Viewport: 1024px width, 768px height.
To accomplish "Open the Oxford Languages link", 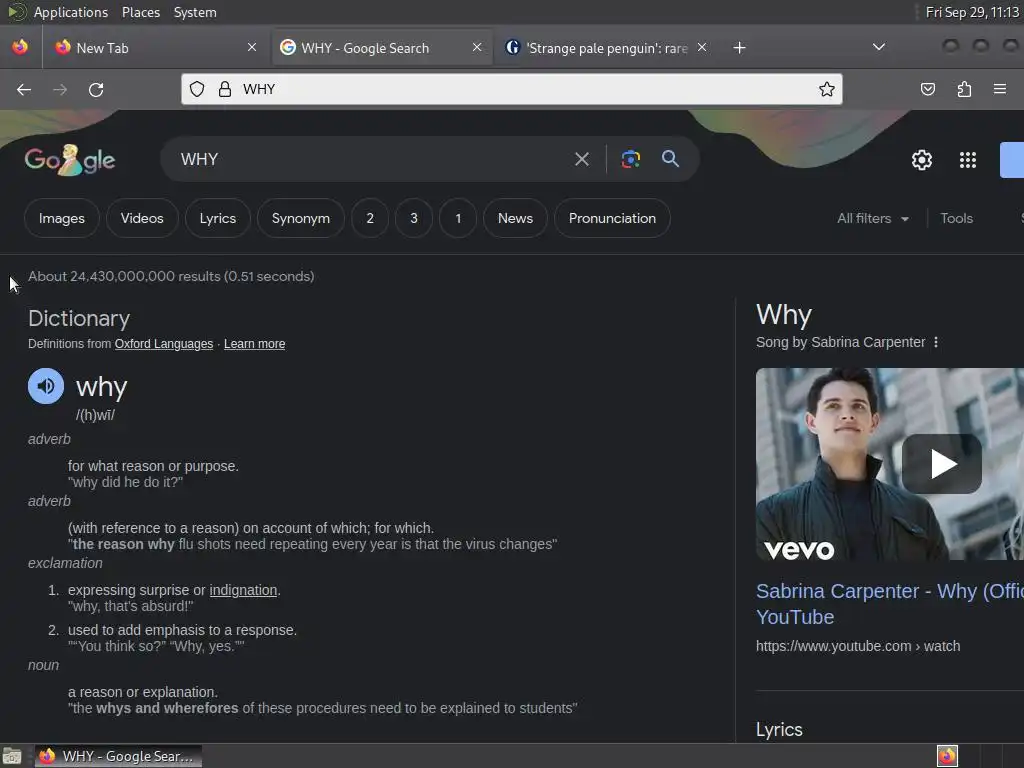I will [x=164, y=344].
